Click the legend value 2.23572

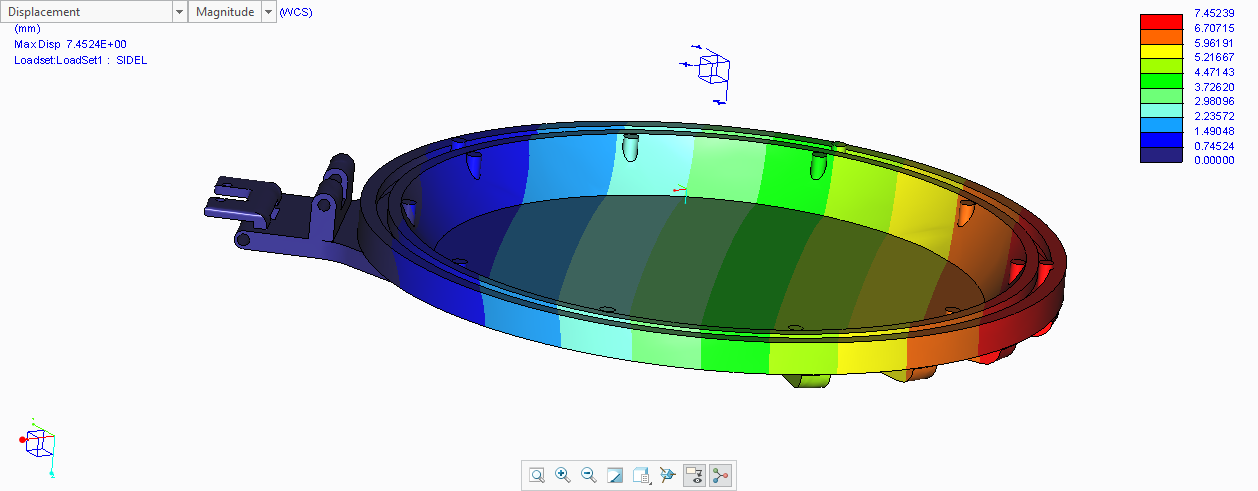coord(1213,116)
